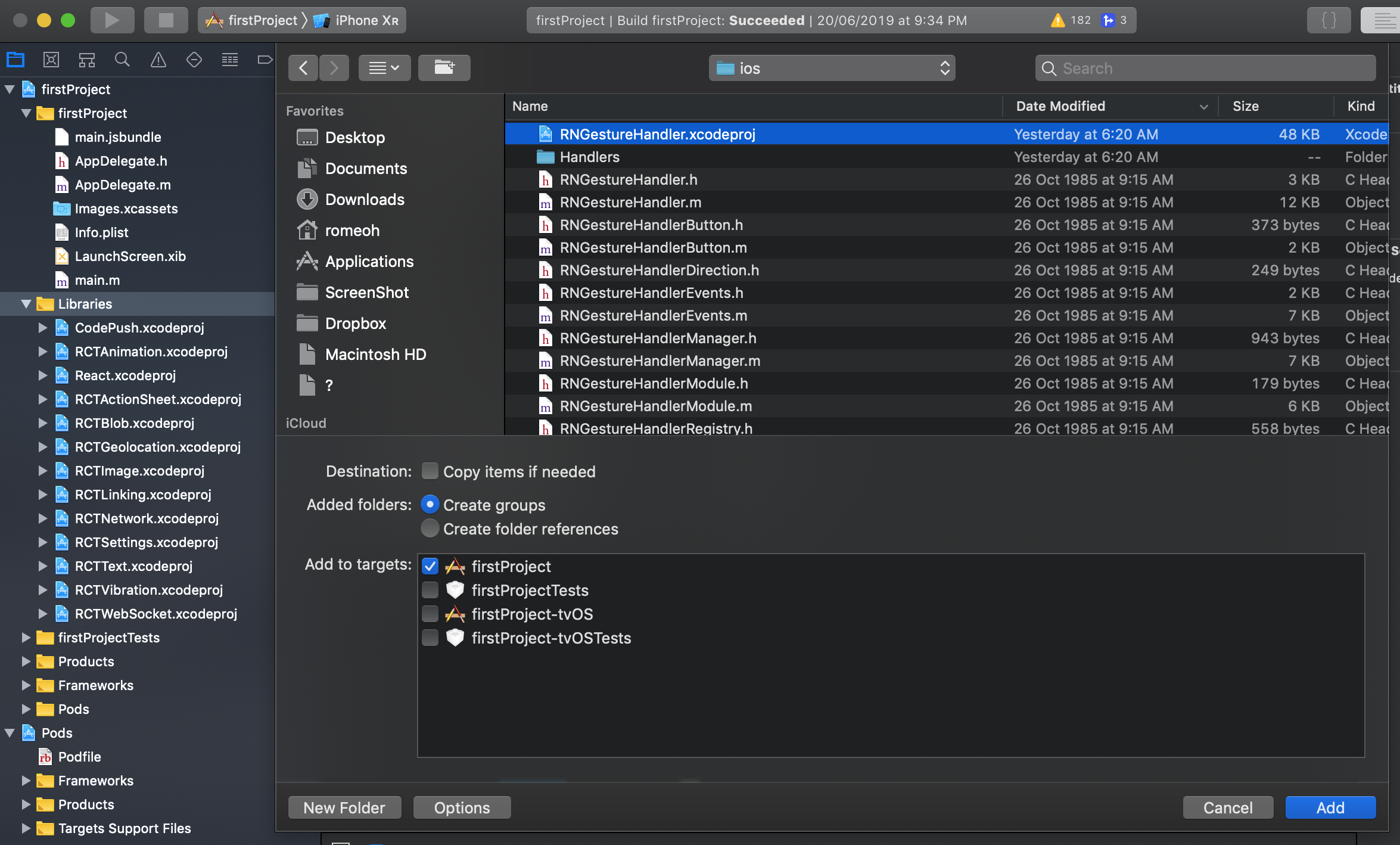This screenshot has width=1400, height=845.
Task: Click the new folder toolbar icon
Action: 444,68
